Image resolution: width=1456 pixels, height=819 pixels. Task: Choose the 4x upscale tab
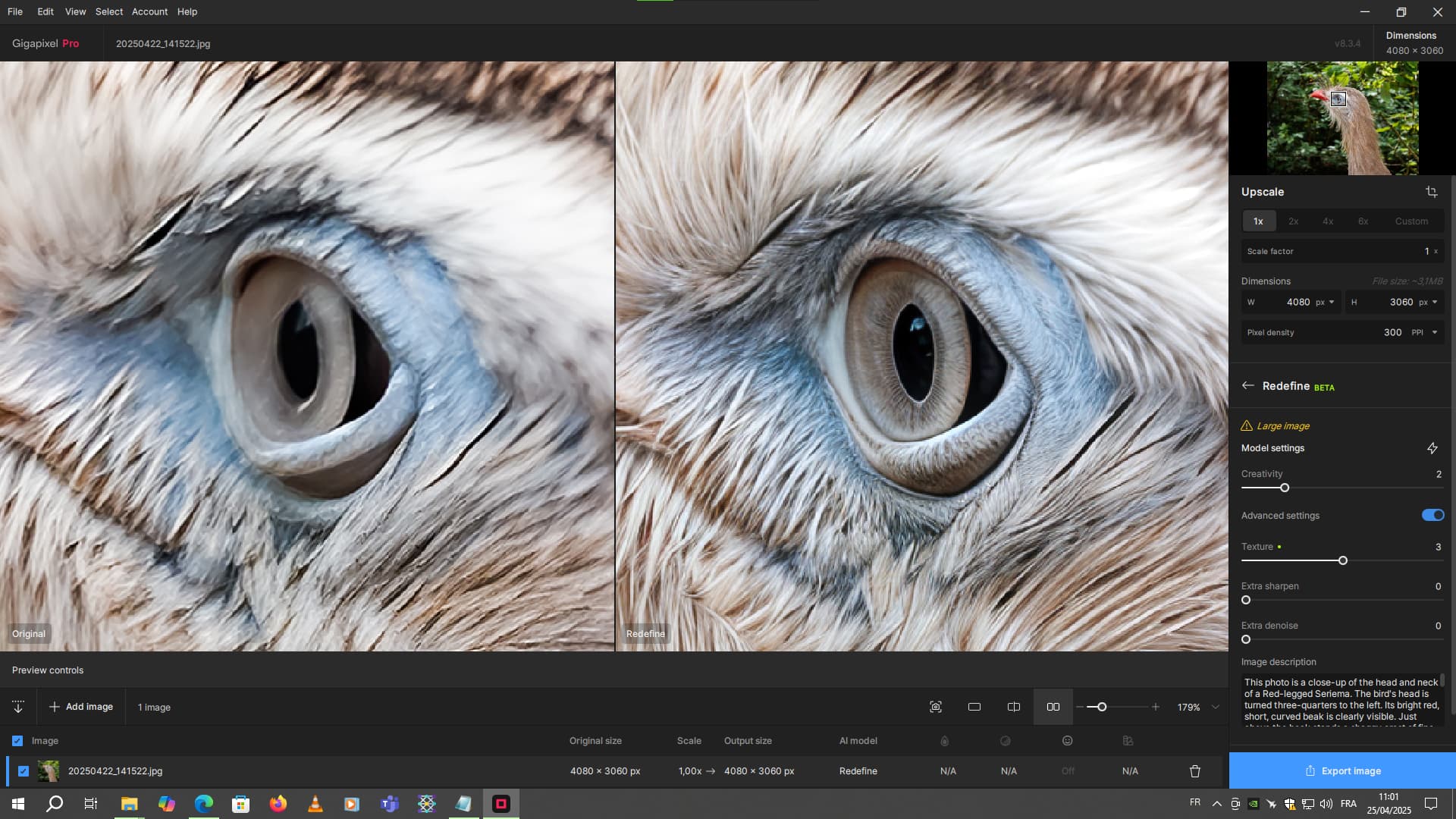1328,221
